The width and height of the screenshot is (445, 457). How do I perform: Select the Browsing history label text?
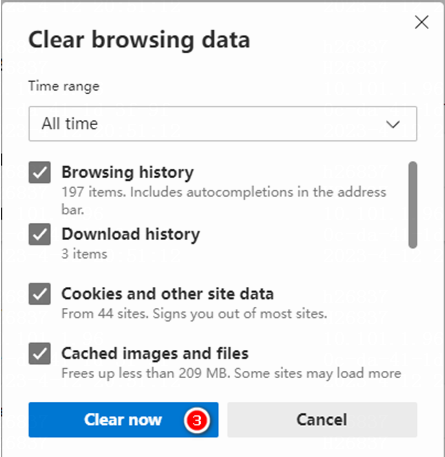pos(127,173)
